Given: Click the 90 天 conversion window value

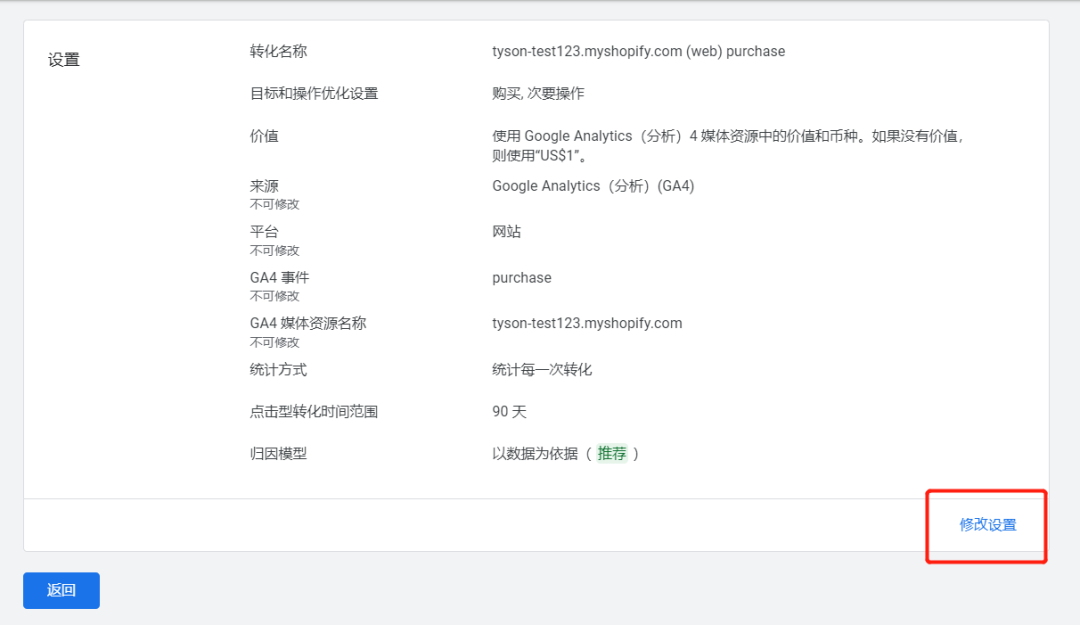Looking at the screenshot, I should (509, 412).
